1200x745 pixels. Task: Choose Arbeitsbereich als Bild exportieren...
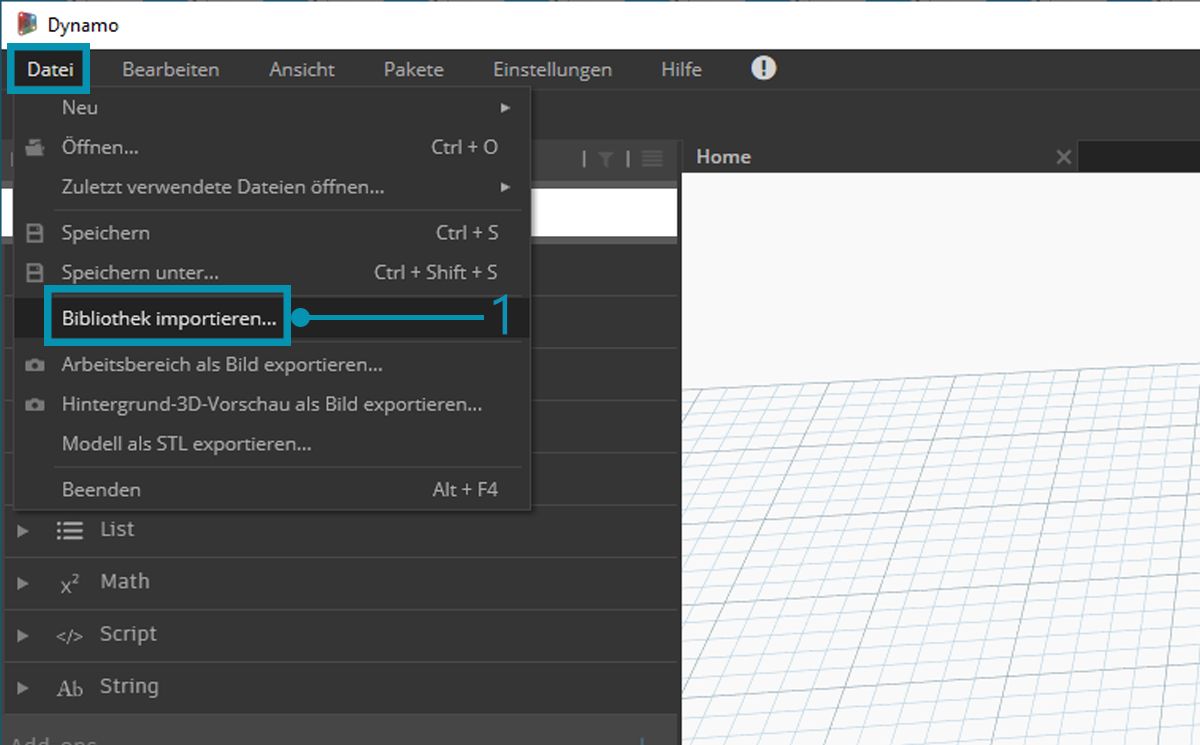(272, 365)
